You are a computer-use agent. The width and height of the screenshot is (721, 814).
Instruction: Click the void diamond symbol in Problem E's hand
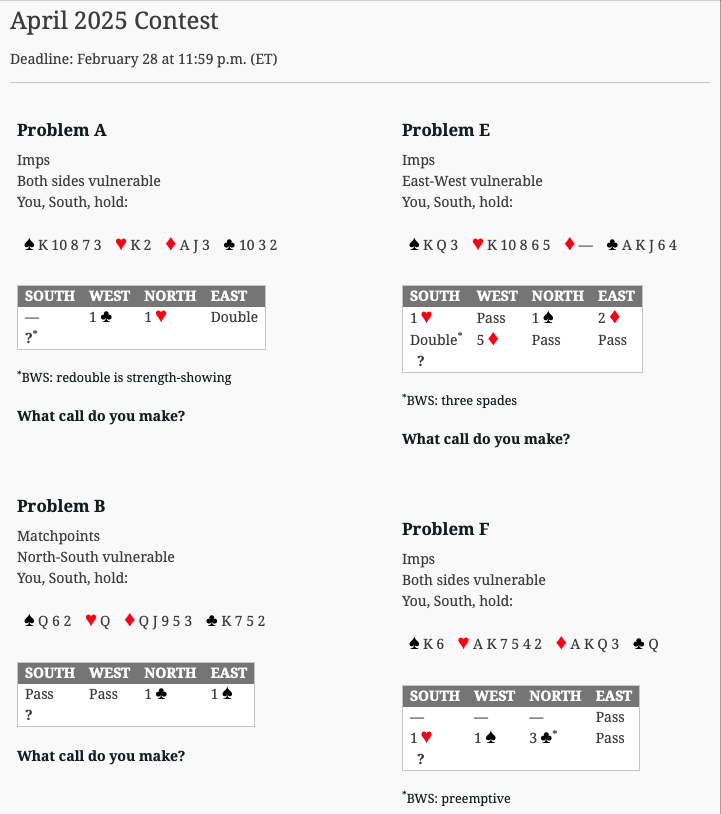[x=571, y=245]
